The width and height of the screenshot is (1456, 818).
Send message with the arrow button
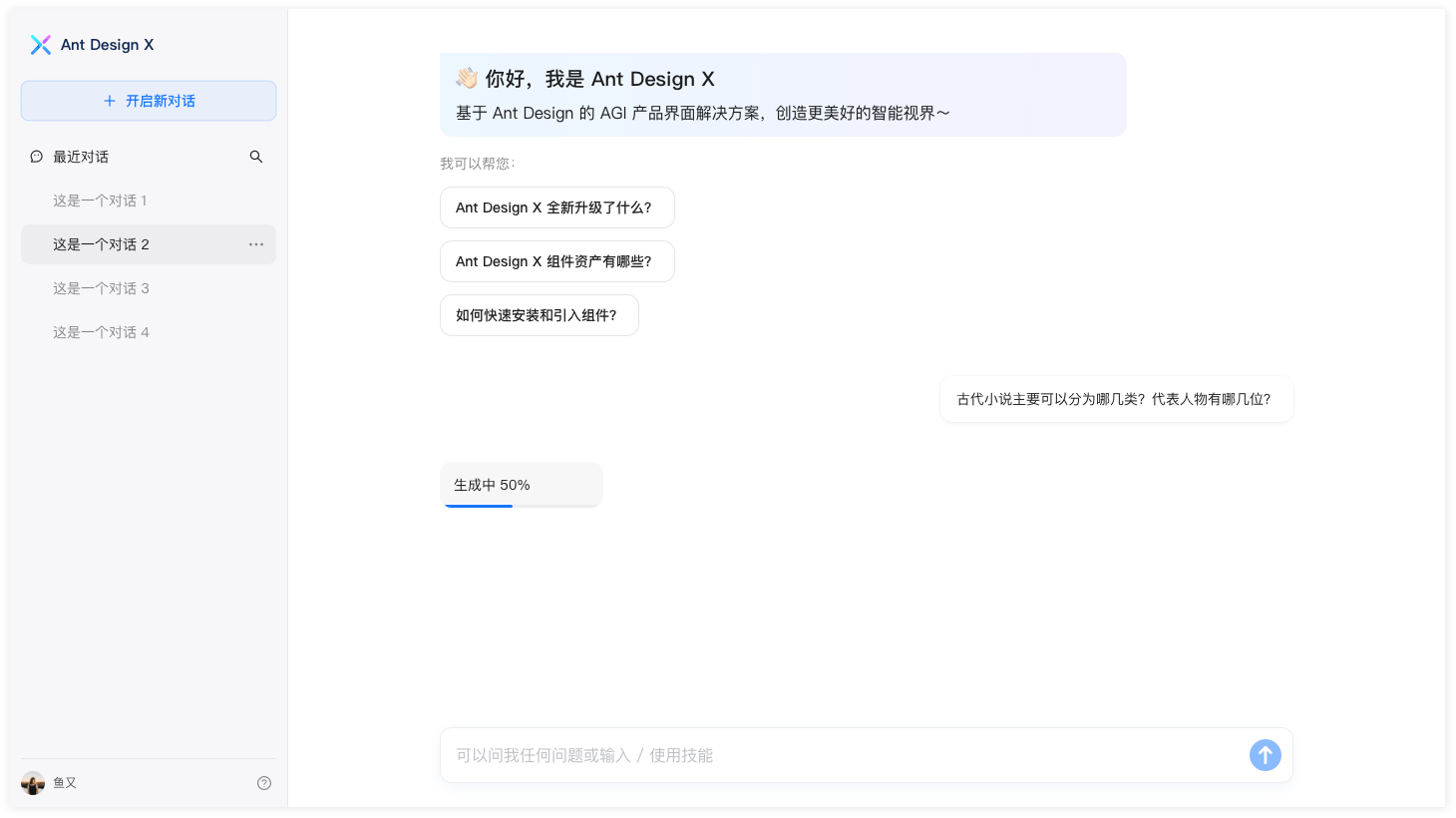click(x=1266, y=755)
